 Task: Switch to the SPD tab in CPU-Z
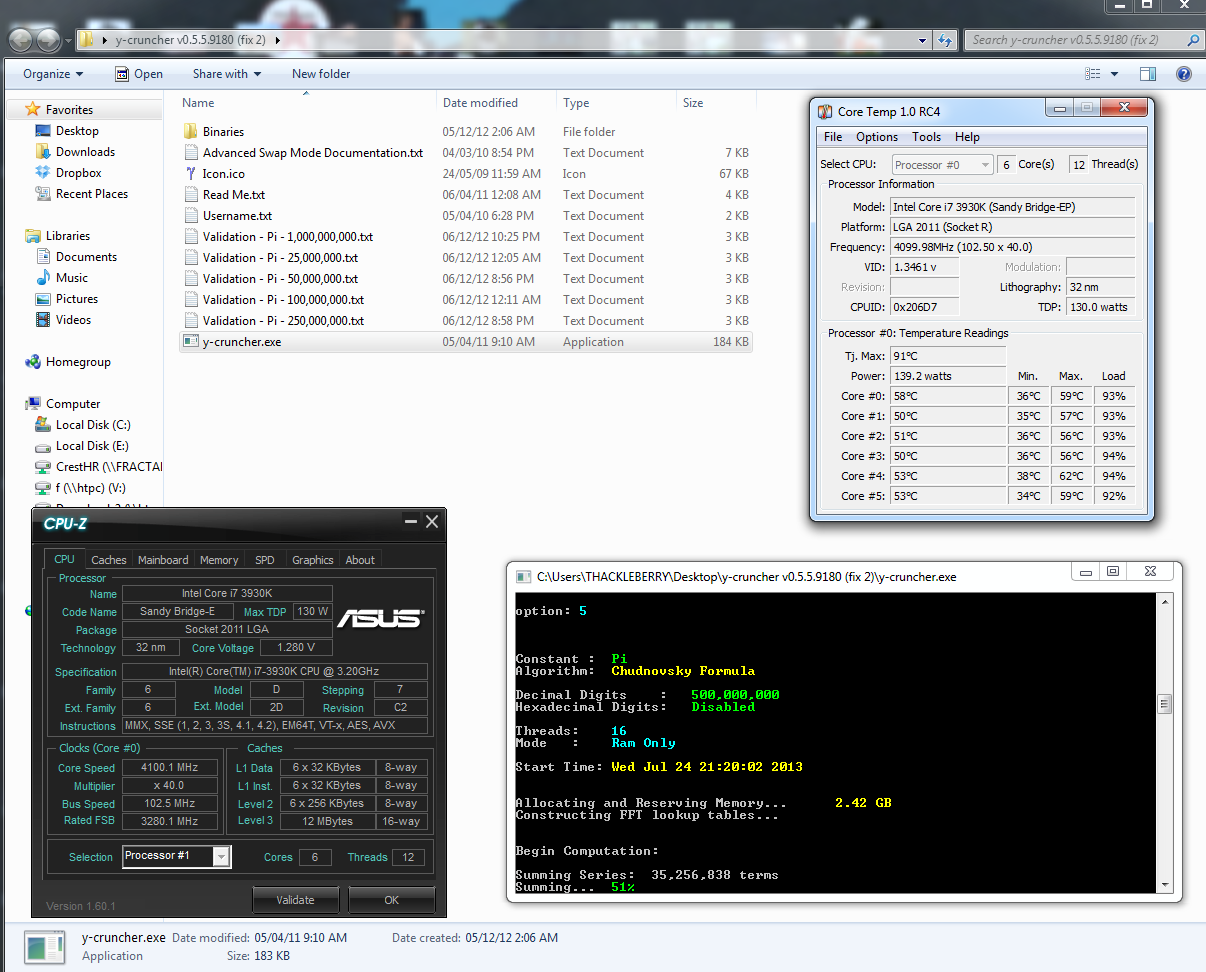click(264, 560)
